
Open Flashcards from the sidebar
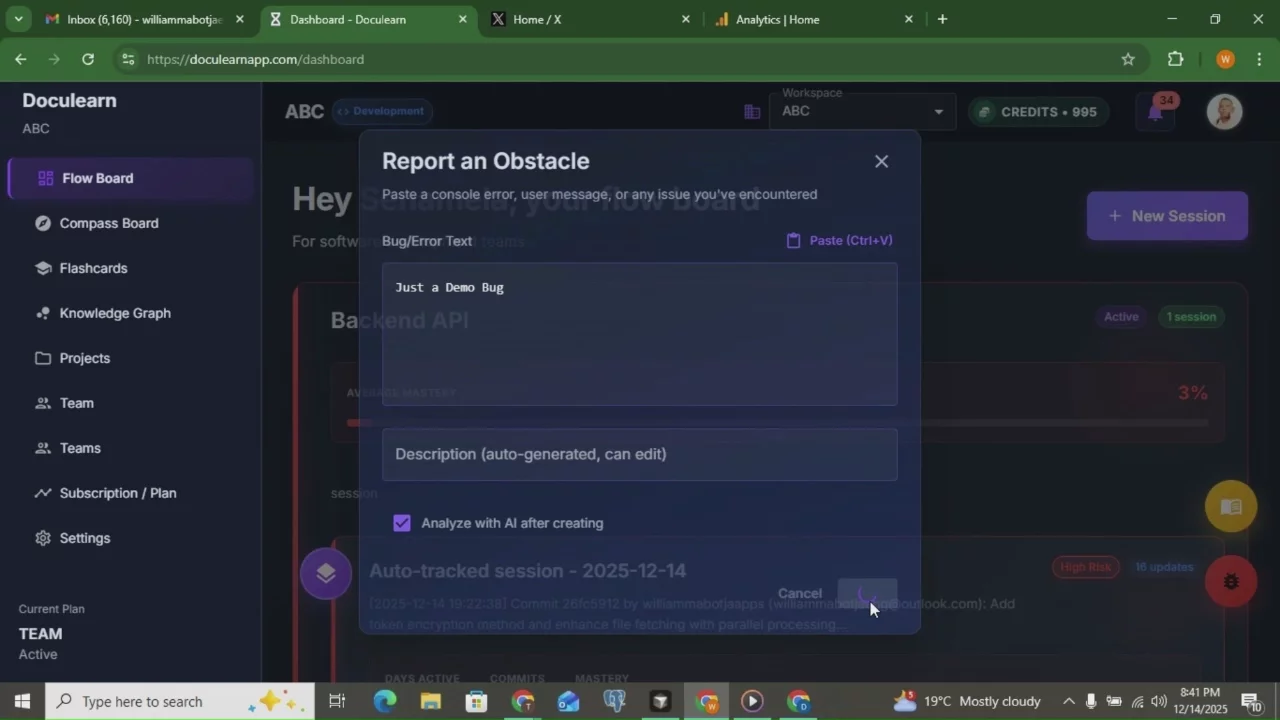point(93,268)
